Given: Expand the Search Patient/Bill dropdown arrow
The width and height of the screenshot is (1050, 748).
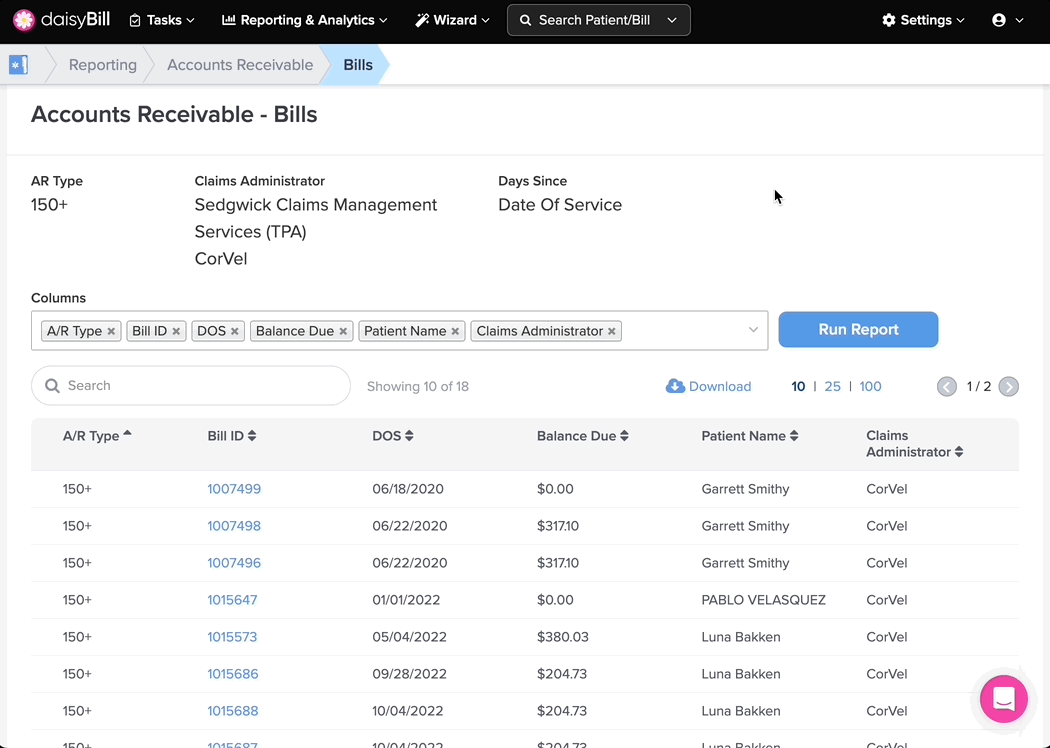Looking at the screenshot, I should 672,20.
